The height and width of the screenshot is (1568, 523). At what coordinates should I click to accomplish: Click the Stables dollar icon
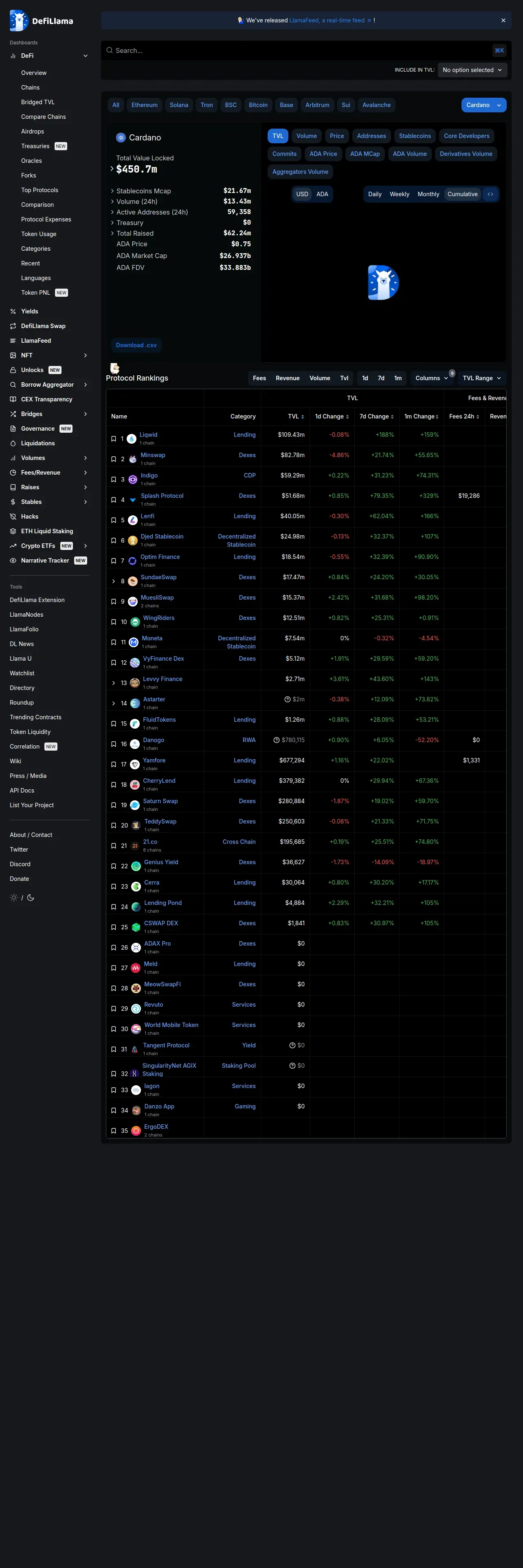point(13,502)
